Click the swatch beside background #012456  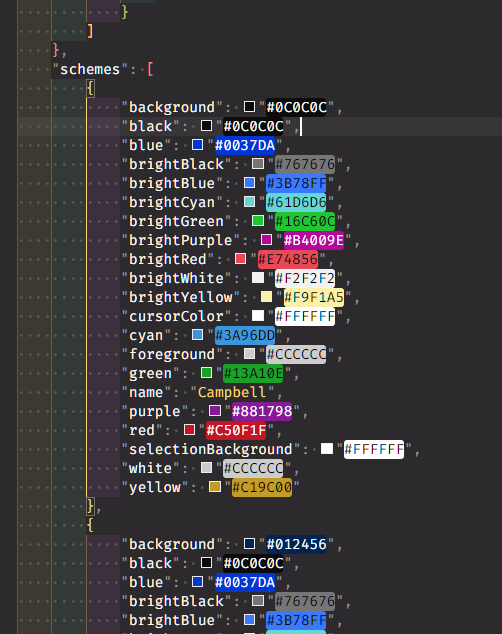249,544
